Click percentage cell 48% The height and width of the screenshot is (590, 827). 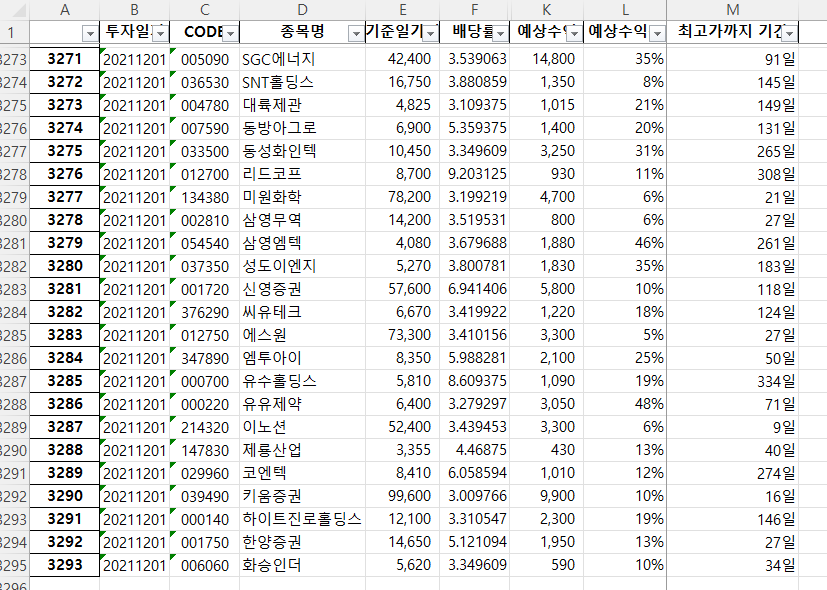625,404
